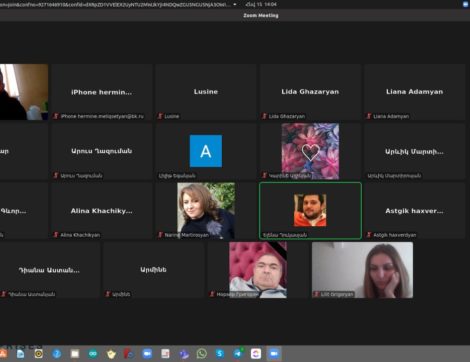Click the active Zoom icon at taskbar end
The width and height of the screenshot is (470, 362).
(x=274, y=353)
